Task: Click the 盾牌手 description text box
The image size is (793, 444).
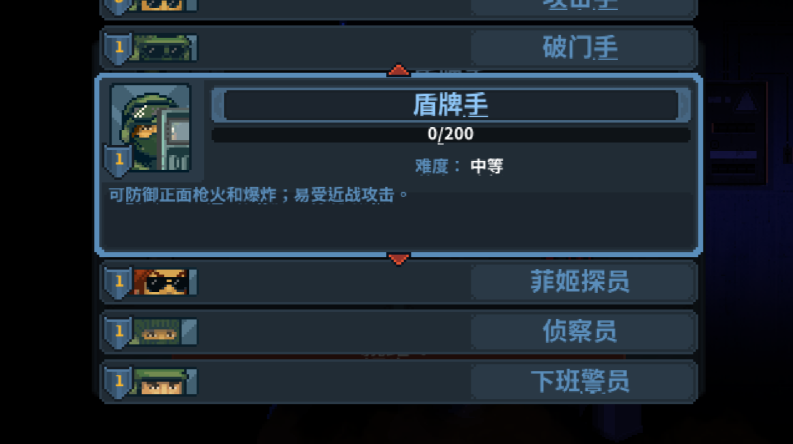Action: pyautogui.click(x=399, y=218)
